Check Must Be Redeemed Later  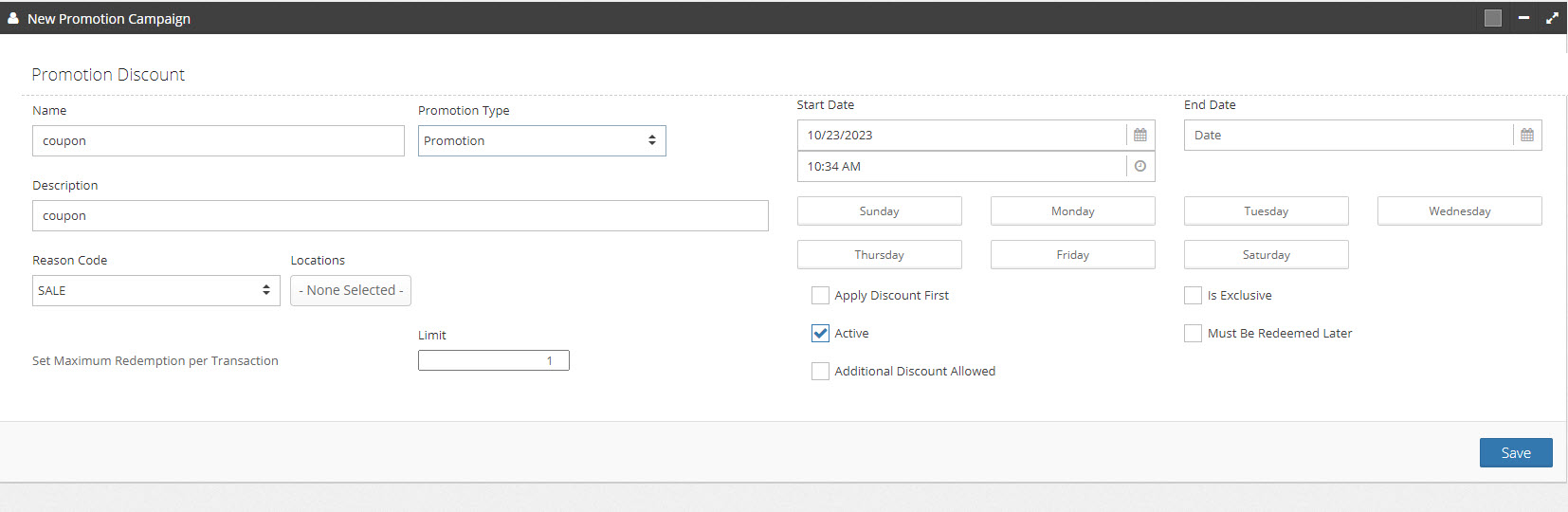click(x=1193, y=334)
